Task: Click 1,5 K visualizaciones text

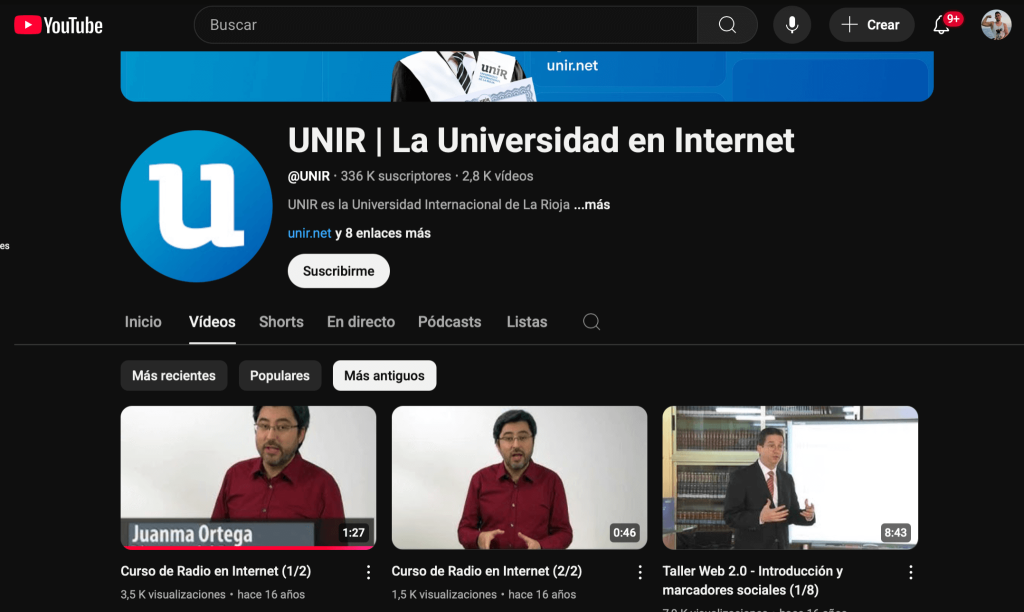Action: tap(444, 594)
